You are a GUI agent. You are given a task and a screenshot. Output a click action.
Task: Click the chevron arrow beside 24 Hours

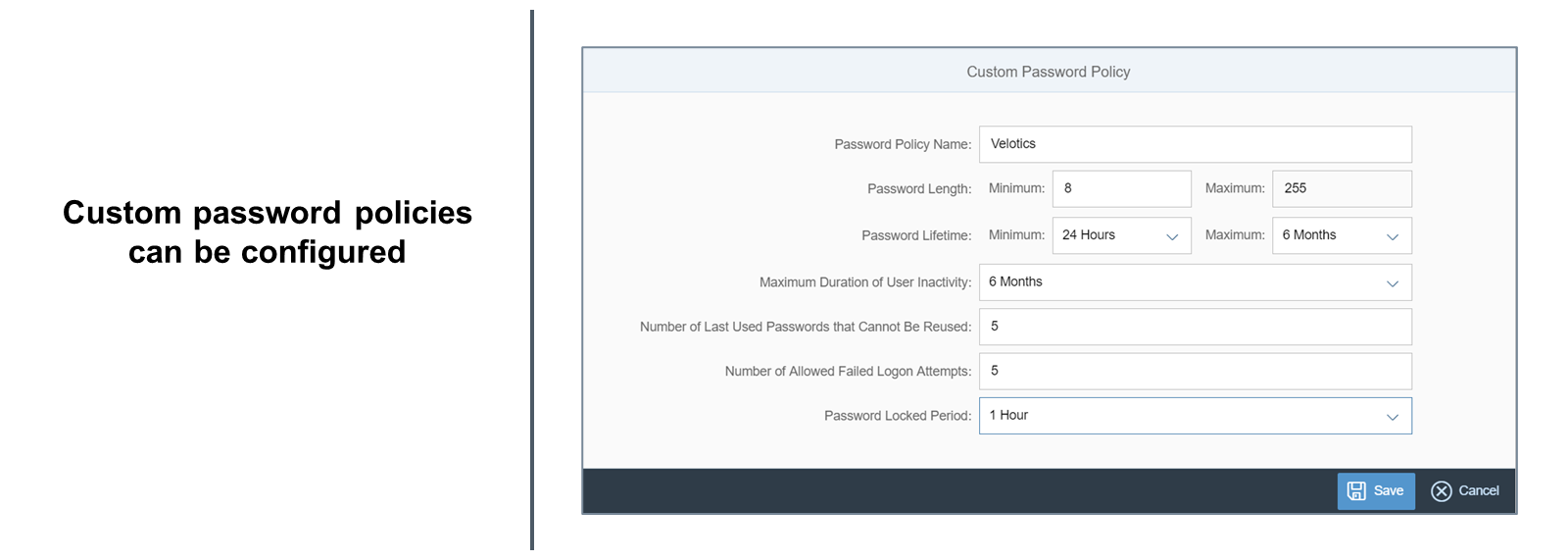(1172, 236)
